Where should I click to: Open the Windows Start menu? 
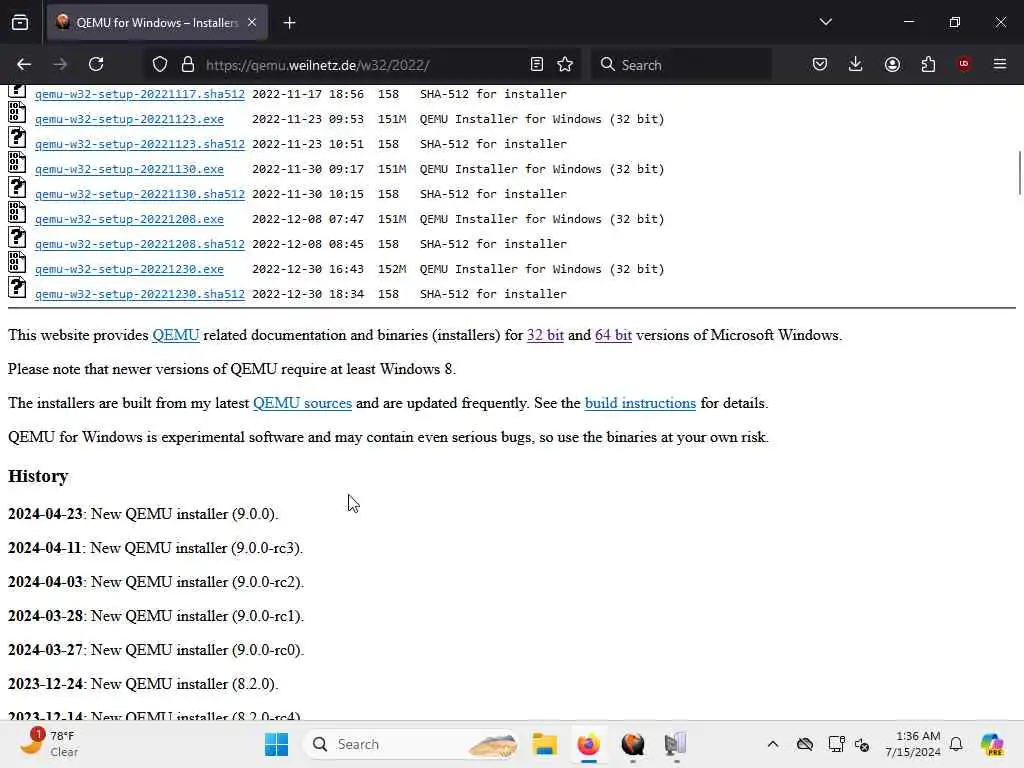[277, 744]
